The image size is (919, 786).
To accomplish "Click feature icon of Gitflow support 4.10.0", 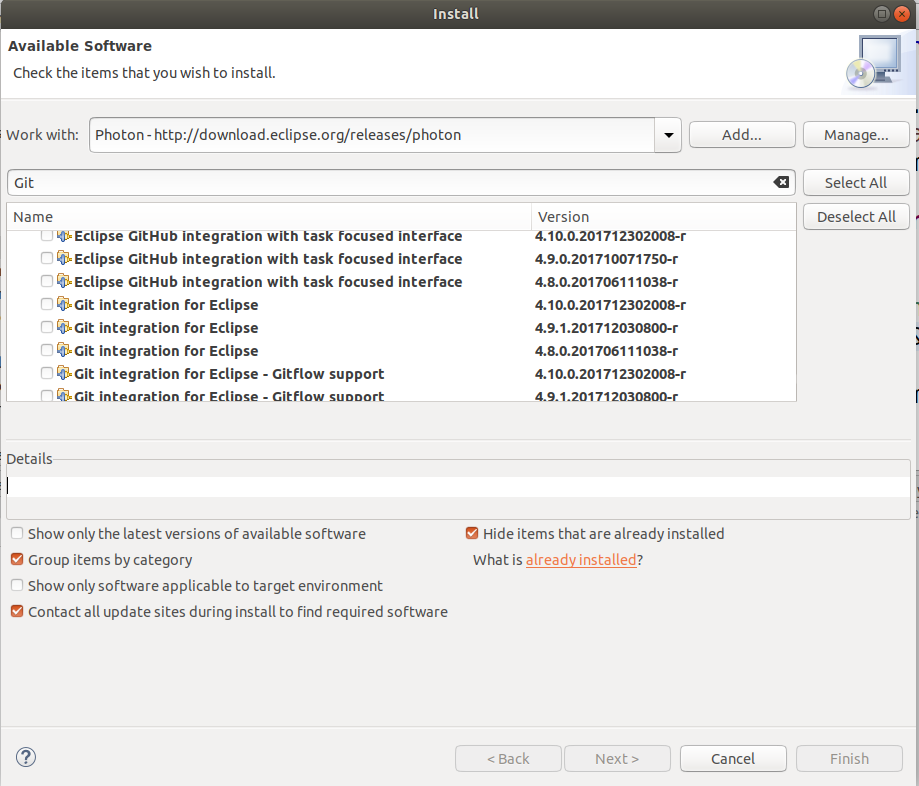I will click(64, 373).
